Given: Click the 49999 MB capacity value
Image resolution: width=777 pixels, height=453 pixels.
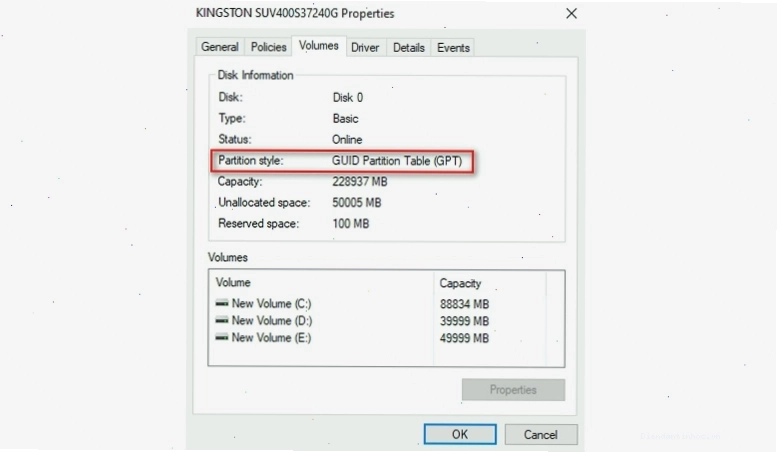Looking at the screenshot, I should coord(464,338).
